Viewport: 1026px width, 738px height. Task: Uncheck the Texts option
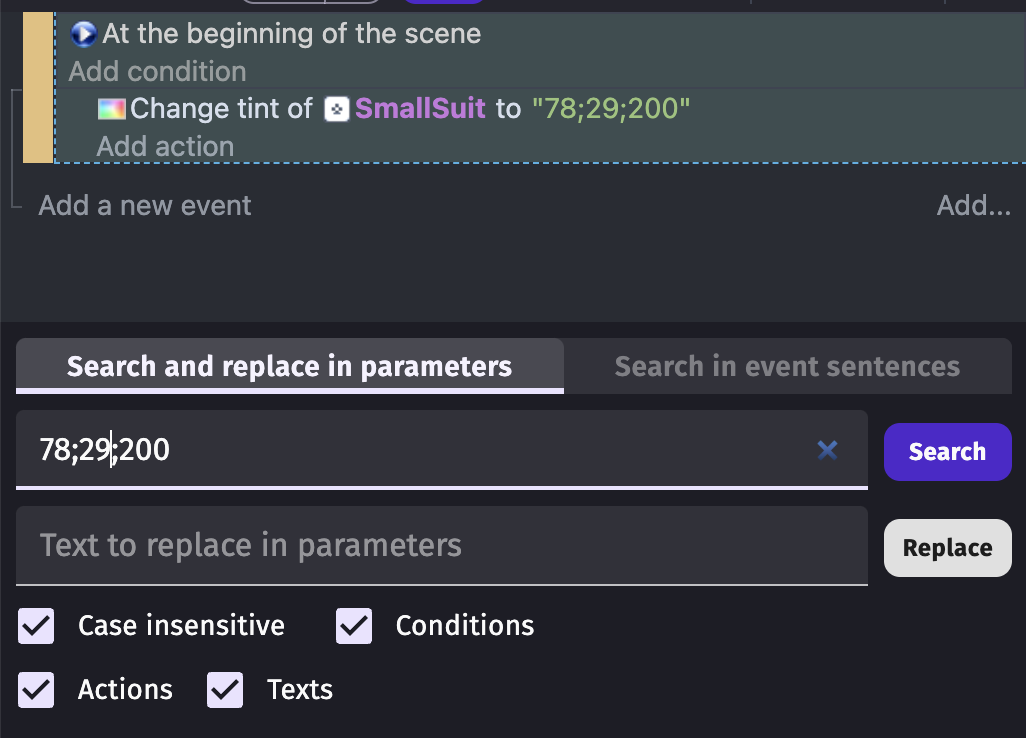[225, 689]
